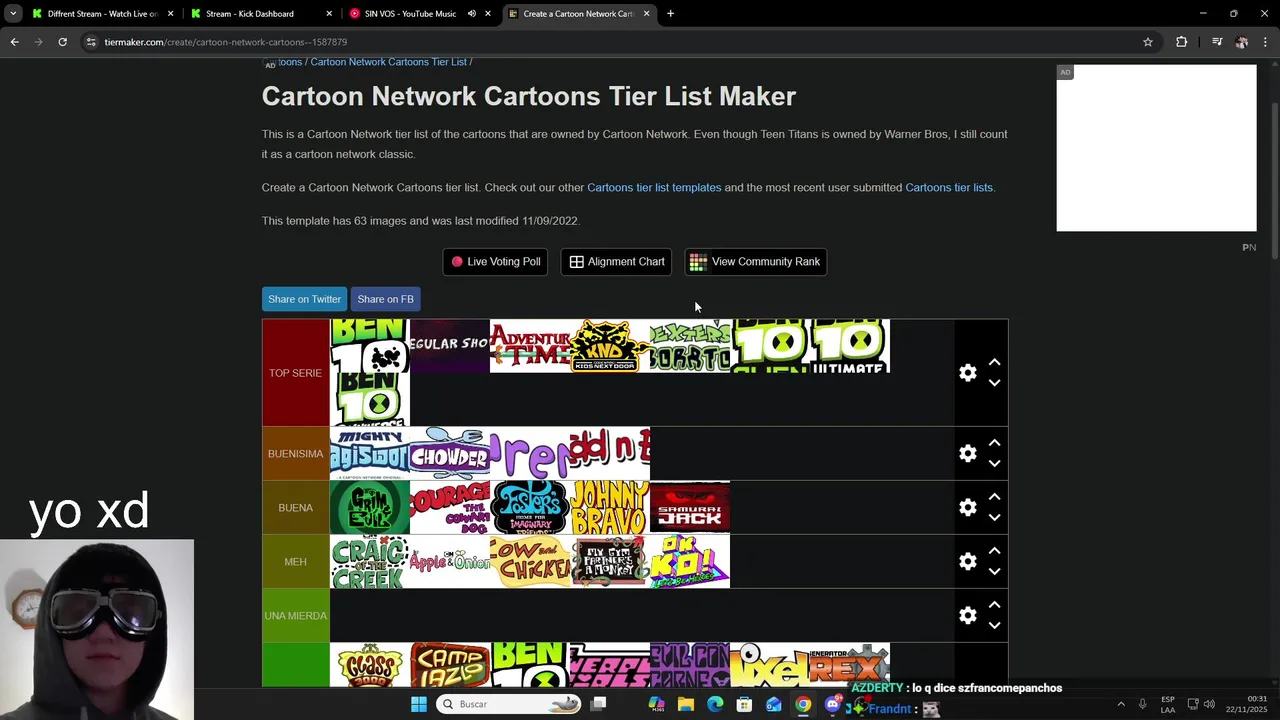
Task: Share on FB
Action: coord(385,299)
